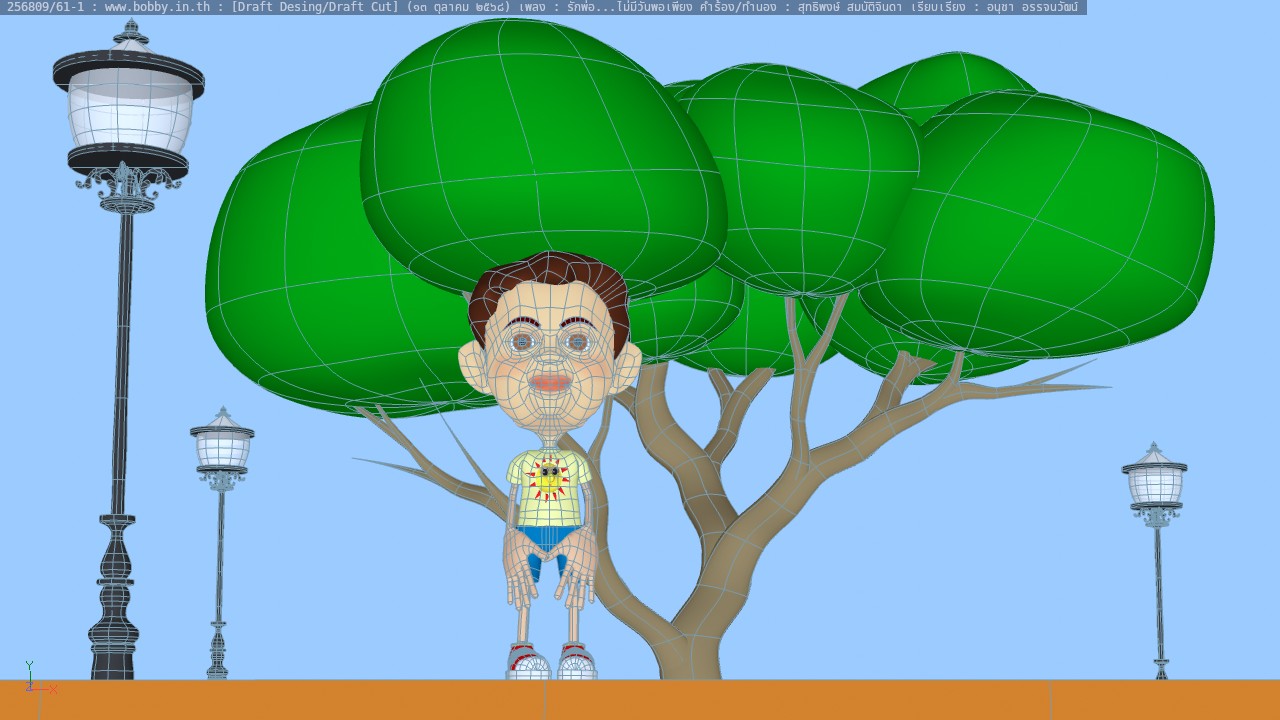The image size is (1280, 720).
Task: Select the small street lamp at far right
Action: tap(1156, 520)
